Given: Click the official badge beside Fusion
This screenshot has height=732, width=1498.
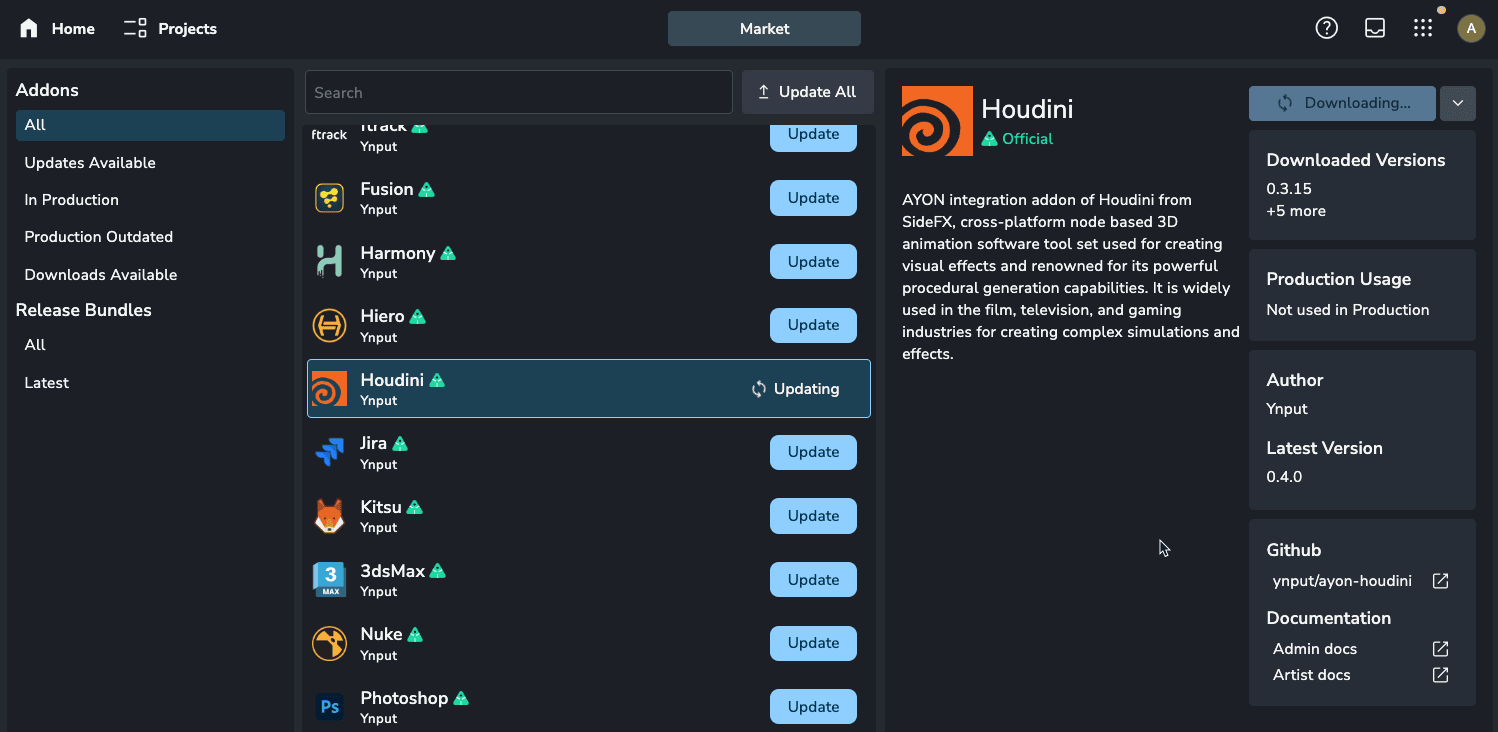Looking at the screenshot, I should (427, 190).
